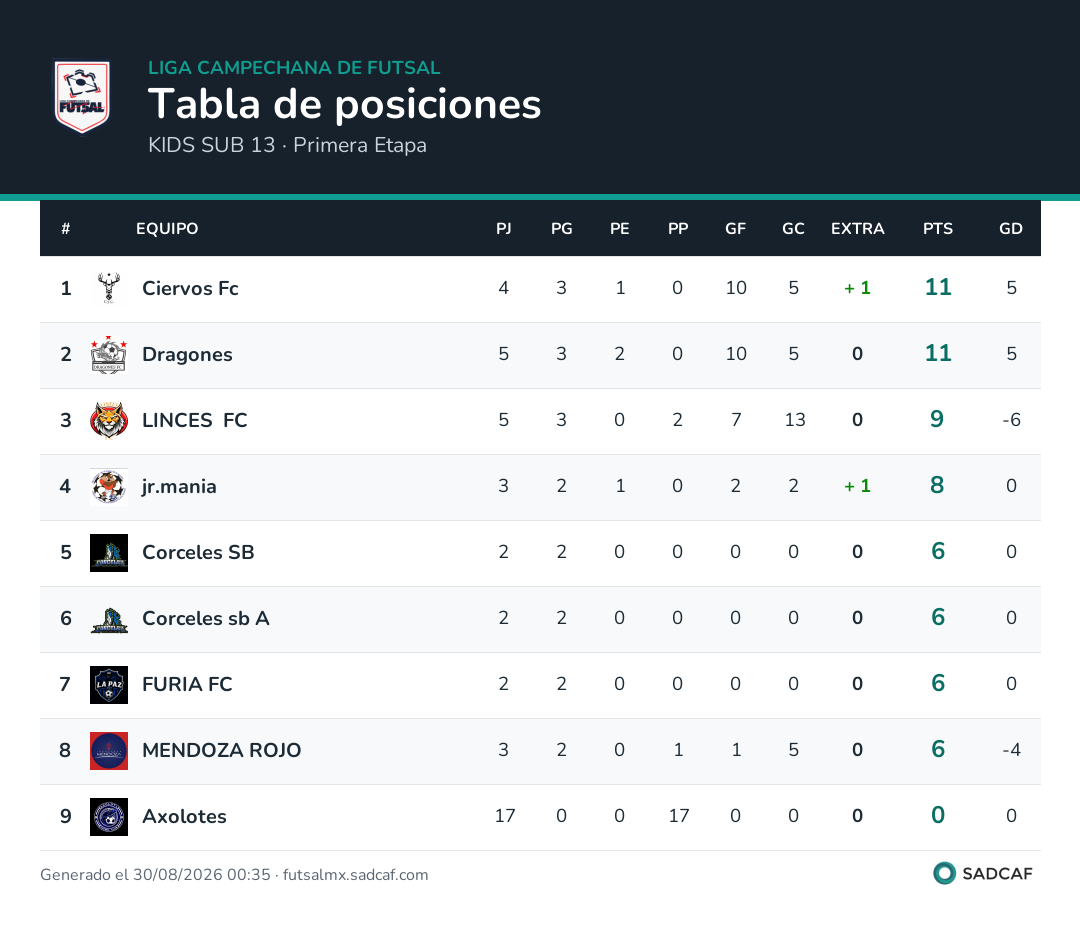Click the Corceles SB black logo
The image size is (1080, 926).
(x=109, y=553)
